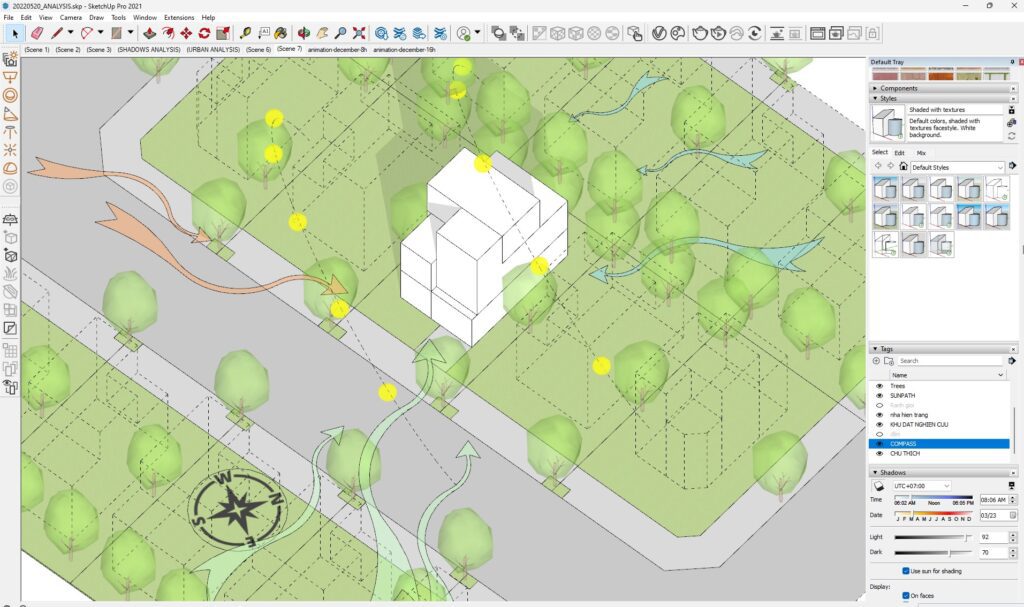1024x607 pixels.
Task: Select the Tape Measure tool
Action: tap(246, 33)
